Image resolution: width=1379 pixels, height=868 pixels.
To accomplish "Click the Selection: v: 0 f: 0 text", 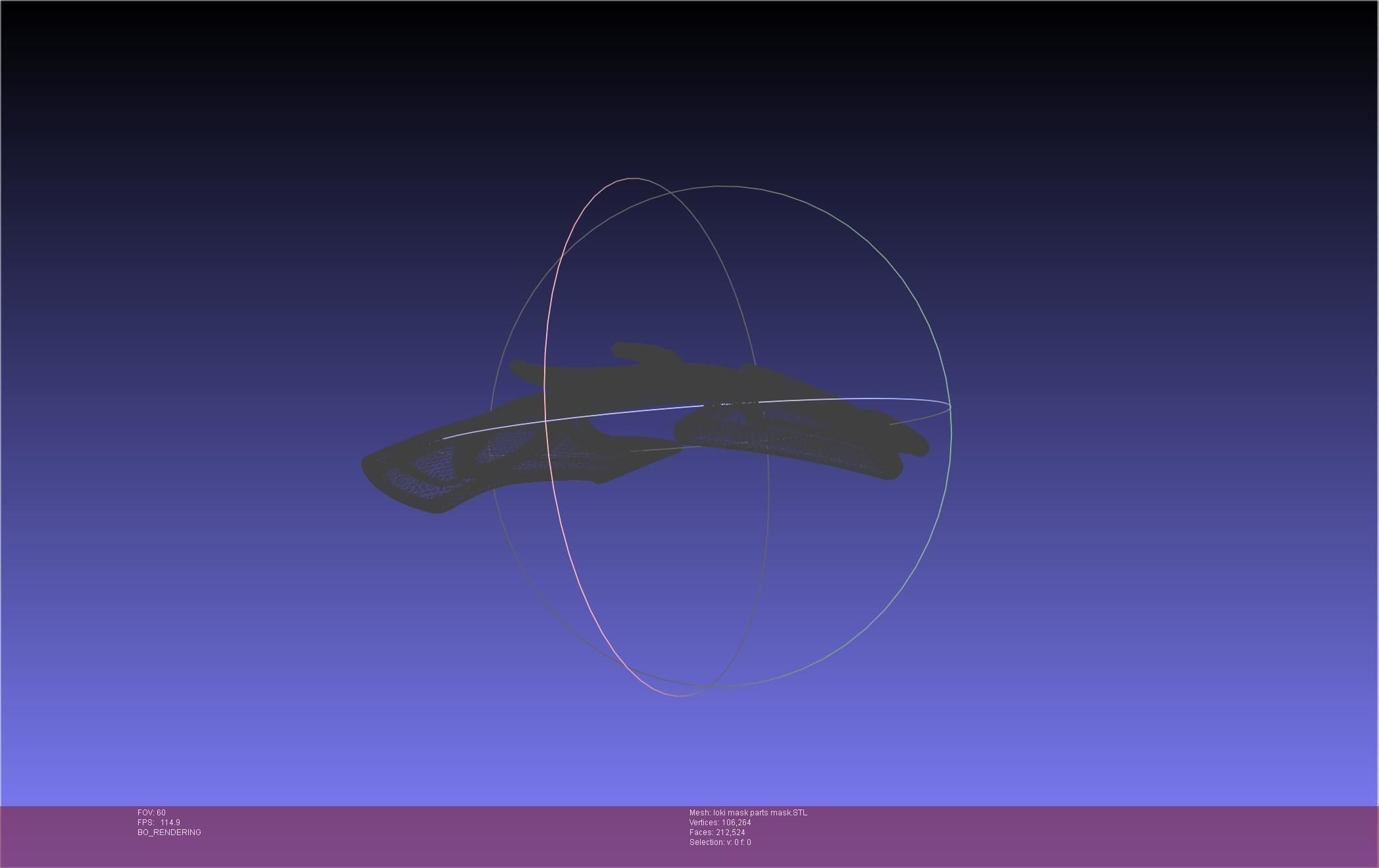I will (x=720, y=842).
